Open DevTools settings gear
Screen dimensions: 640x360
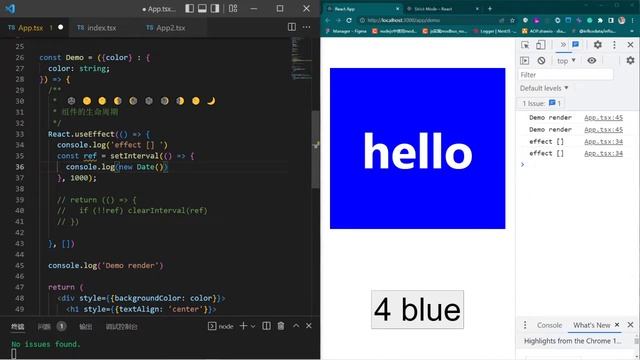click(598, 45)
